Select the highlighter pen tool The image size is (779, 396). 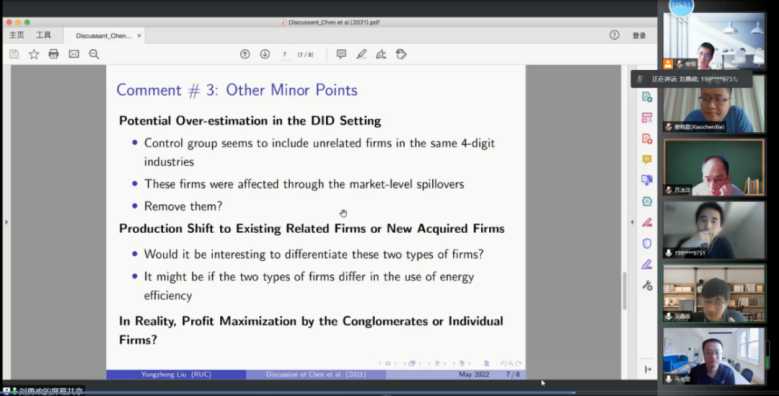(361, 54)
